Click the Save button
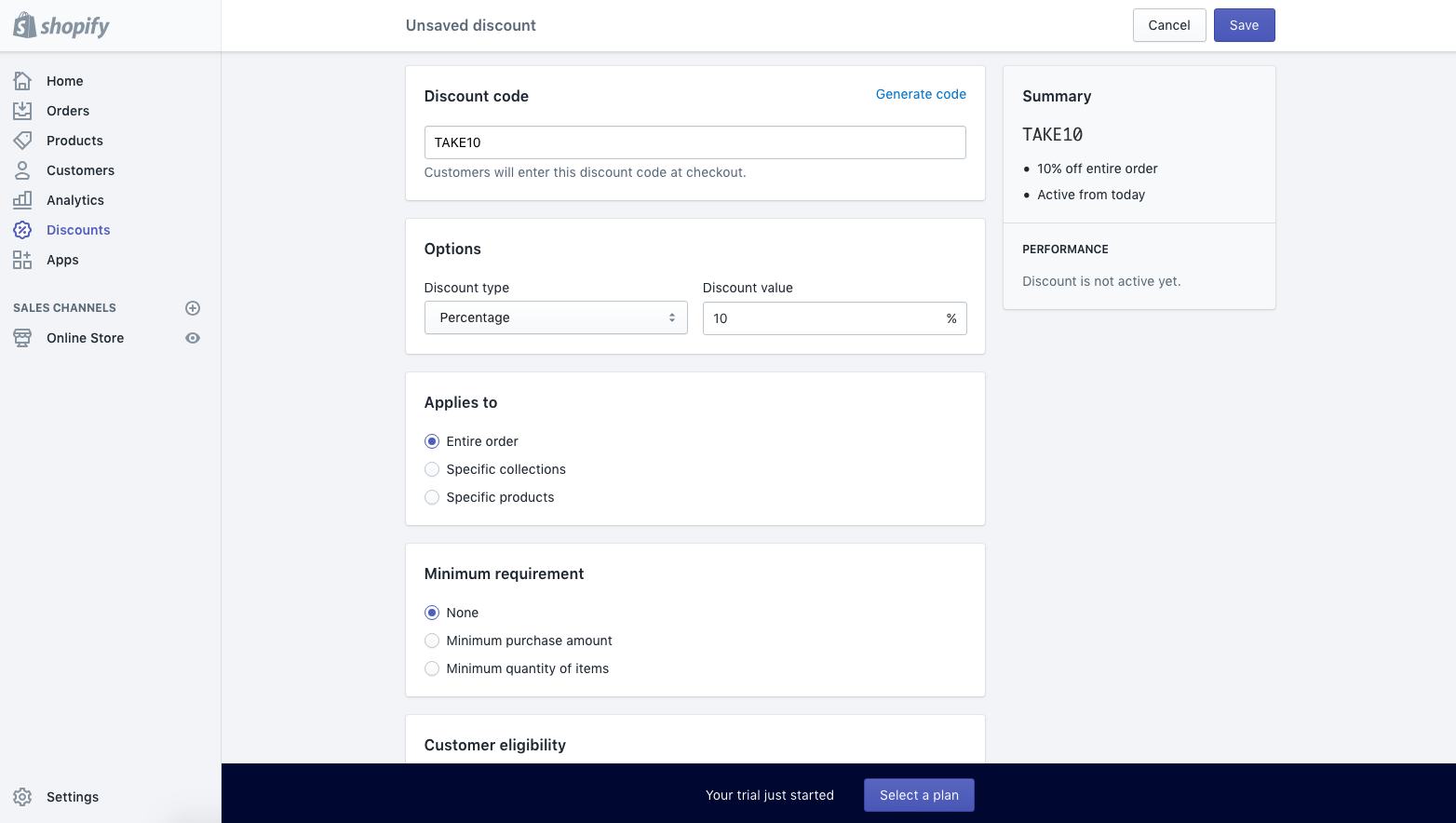 point(1244,25)
